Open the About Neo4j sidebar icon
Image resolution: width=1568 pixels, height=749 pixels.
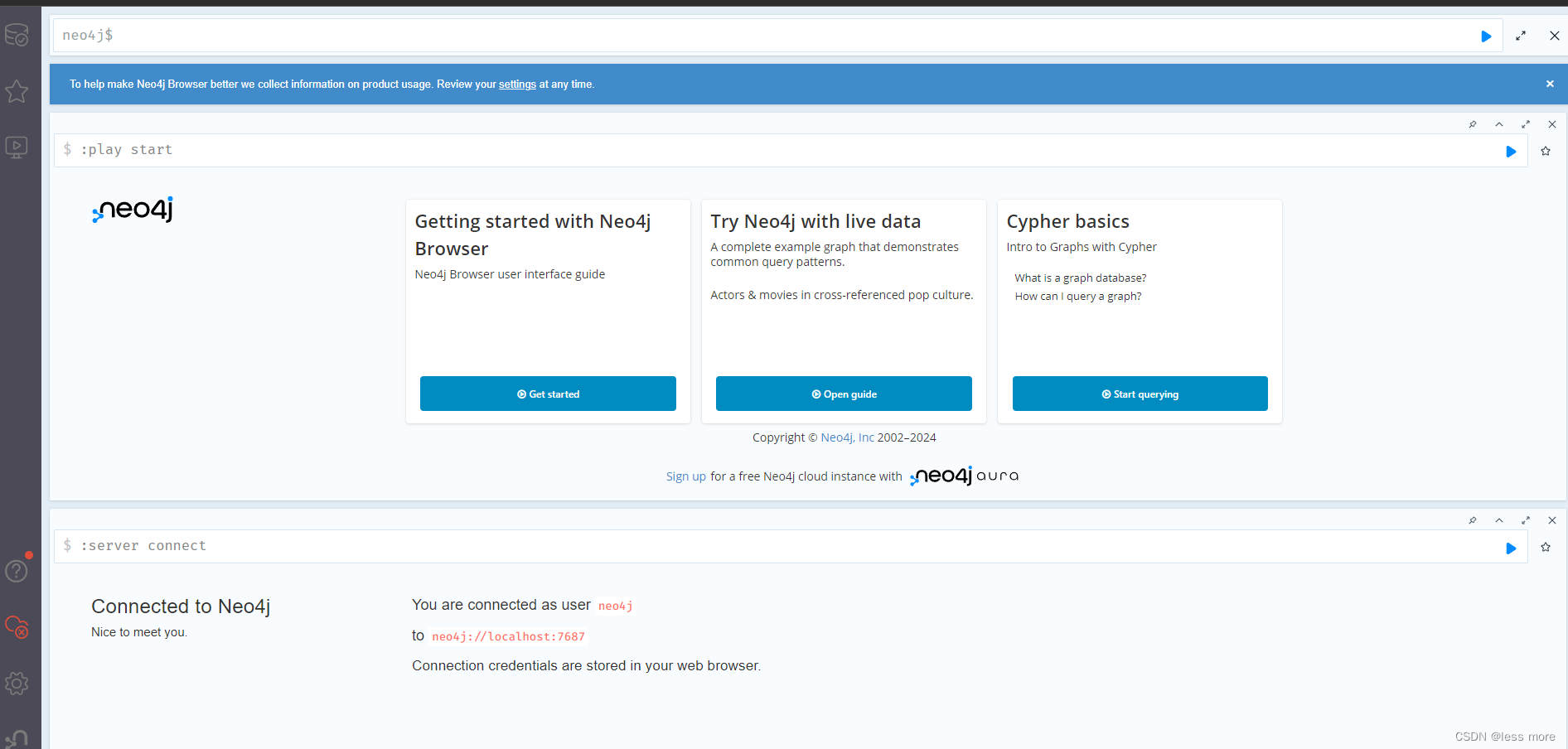coord(17,738)
